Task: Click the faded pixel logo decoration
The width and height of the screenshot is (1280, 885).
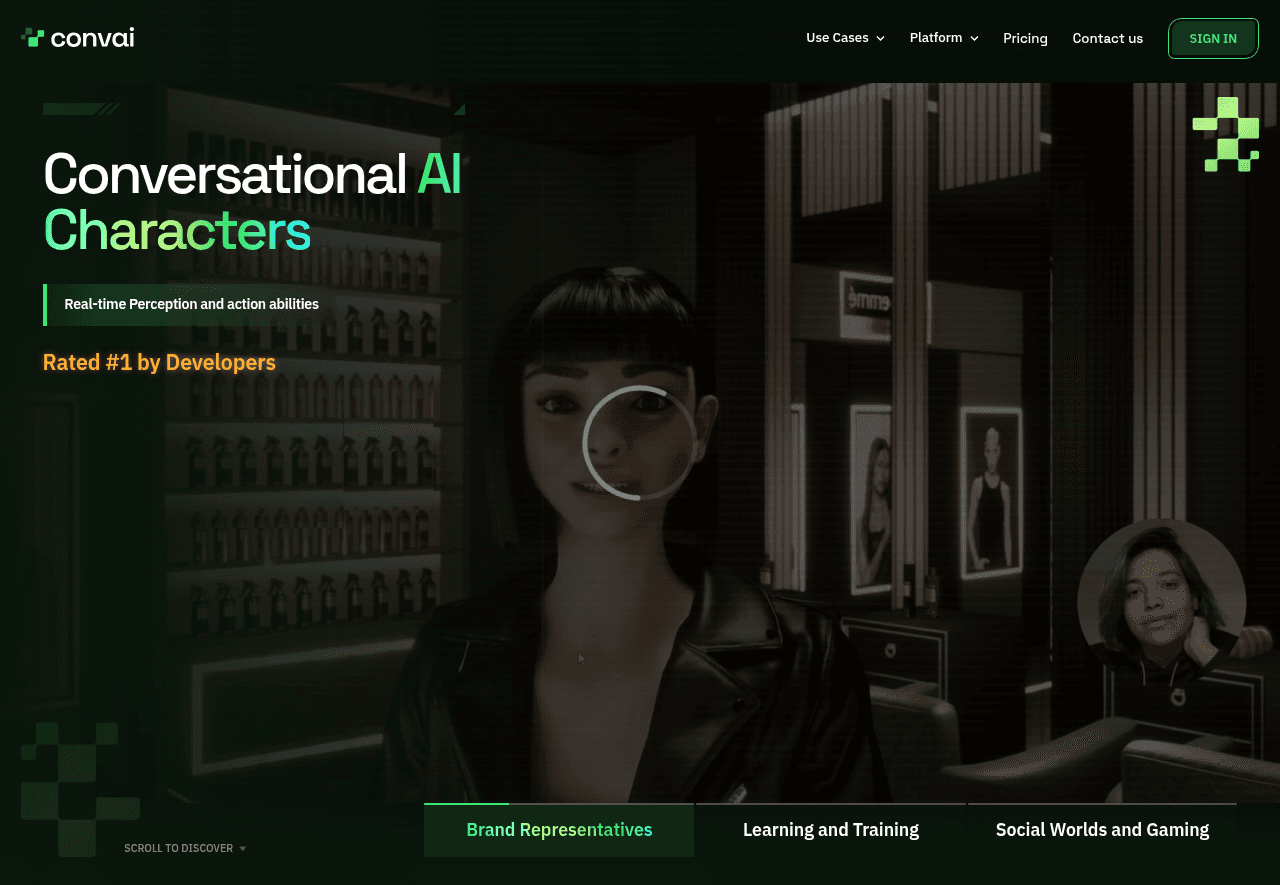Action: (x=78, y=788)
